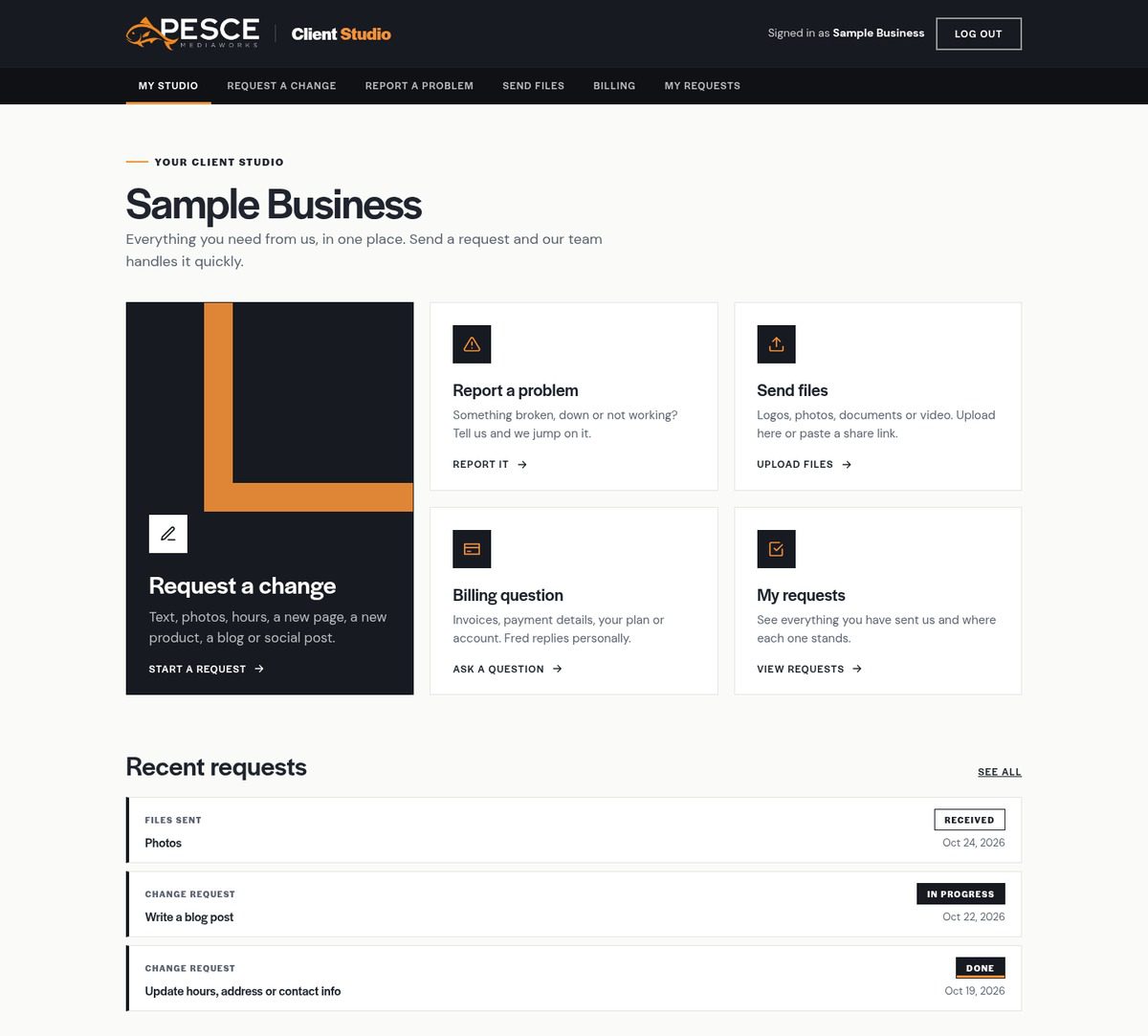Click the Send files card heading
The width and height of the screenshot is (1148, 1036).
pos(792,390)
